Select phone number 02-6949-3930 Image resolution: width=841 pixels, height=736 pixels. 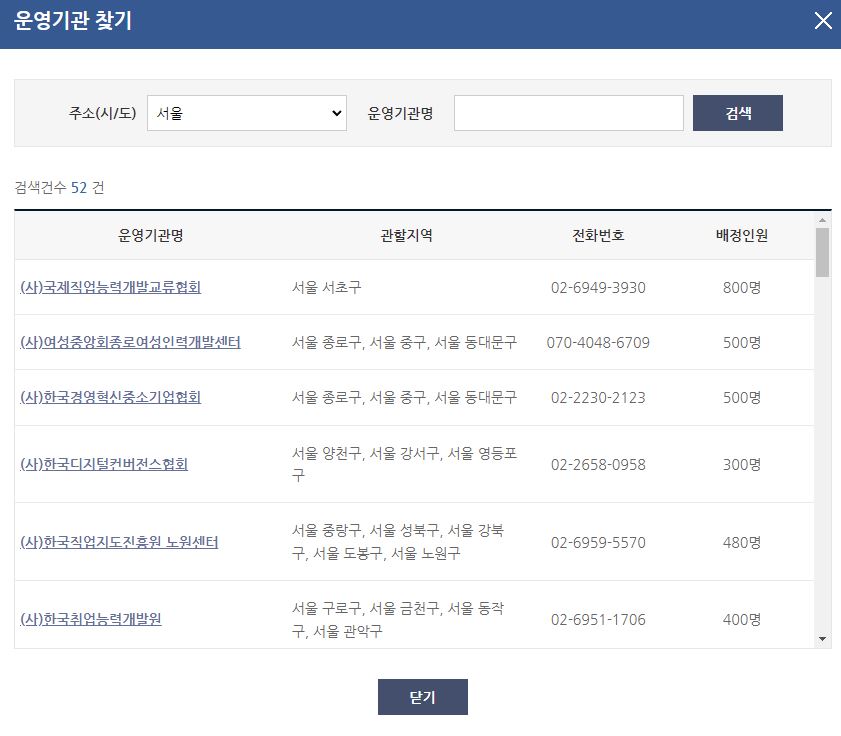598,288
